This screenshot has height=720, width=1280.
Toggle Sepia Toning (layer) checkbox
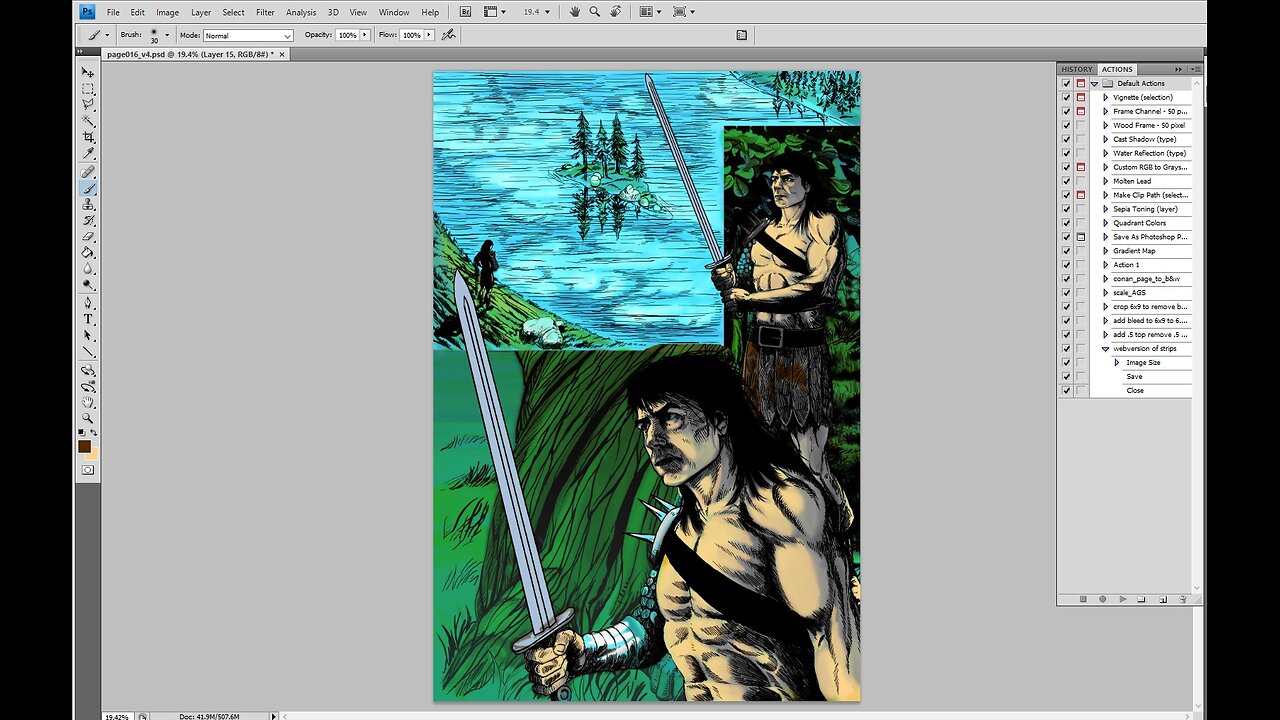(x=1066, y=209)
